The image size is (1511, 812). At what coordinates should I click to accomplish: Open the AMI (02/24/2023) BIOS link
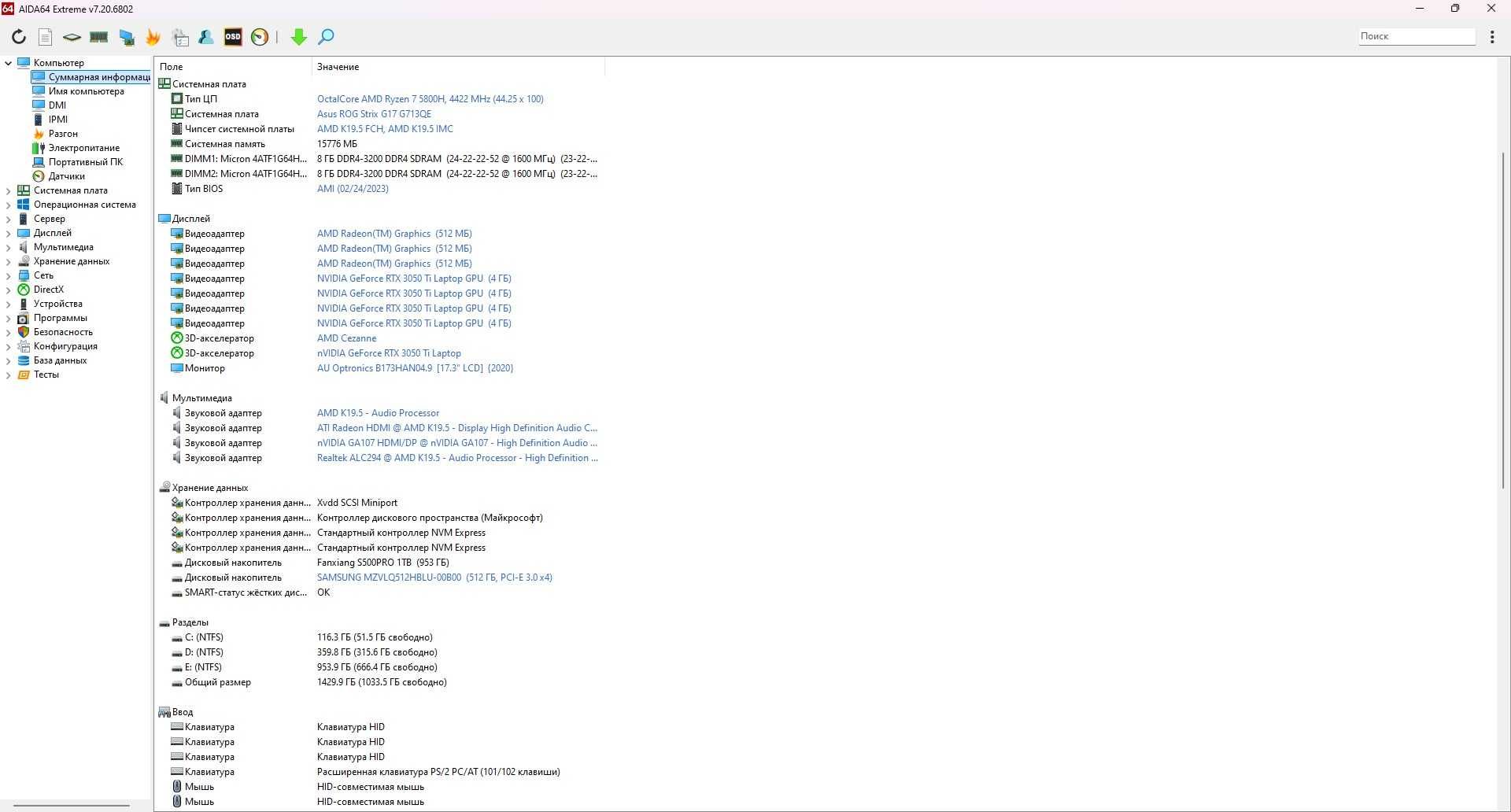coord(353,189)
